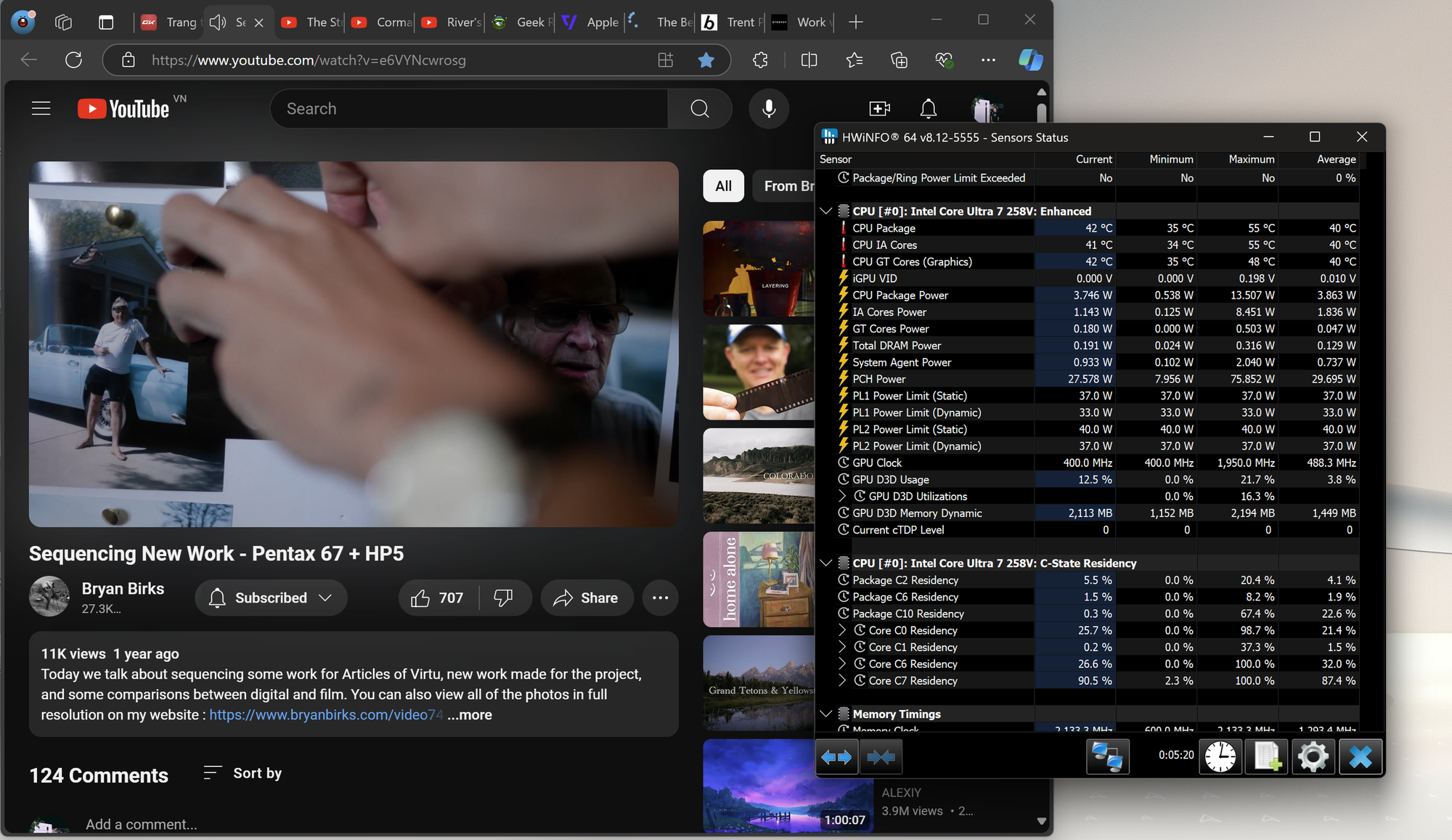Click the Edge Favorites star icon
Viewport: 1452px width, 840px height.
click(705, 59)
